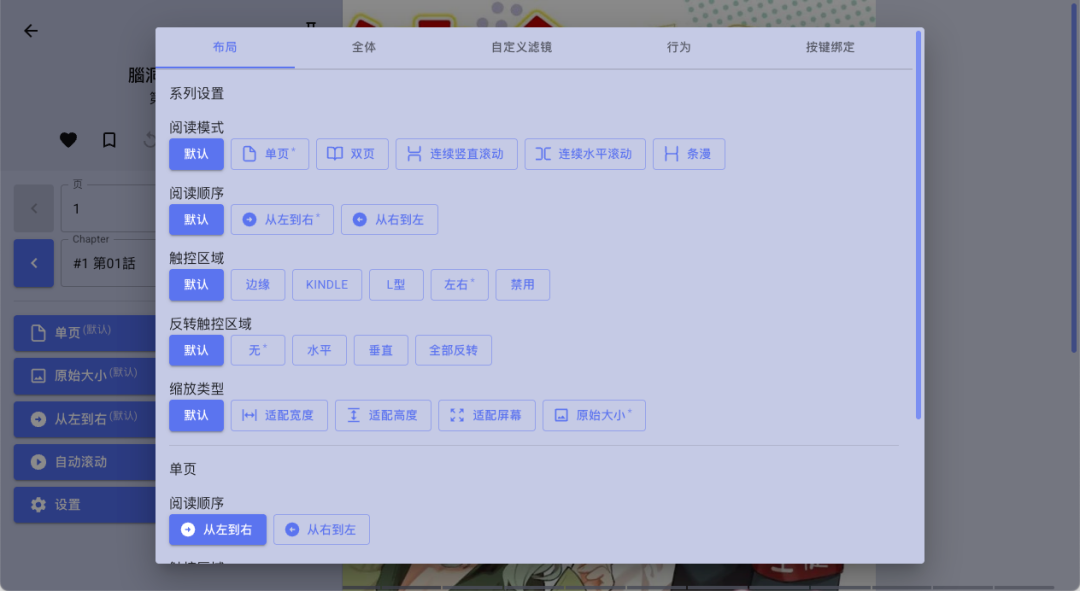Enable 连续竖直滚动 continuous vertical scrolling
The image size is (1080, 591).
tap(456, 153)
